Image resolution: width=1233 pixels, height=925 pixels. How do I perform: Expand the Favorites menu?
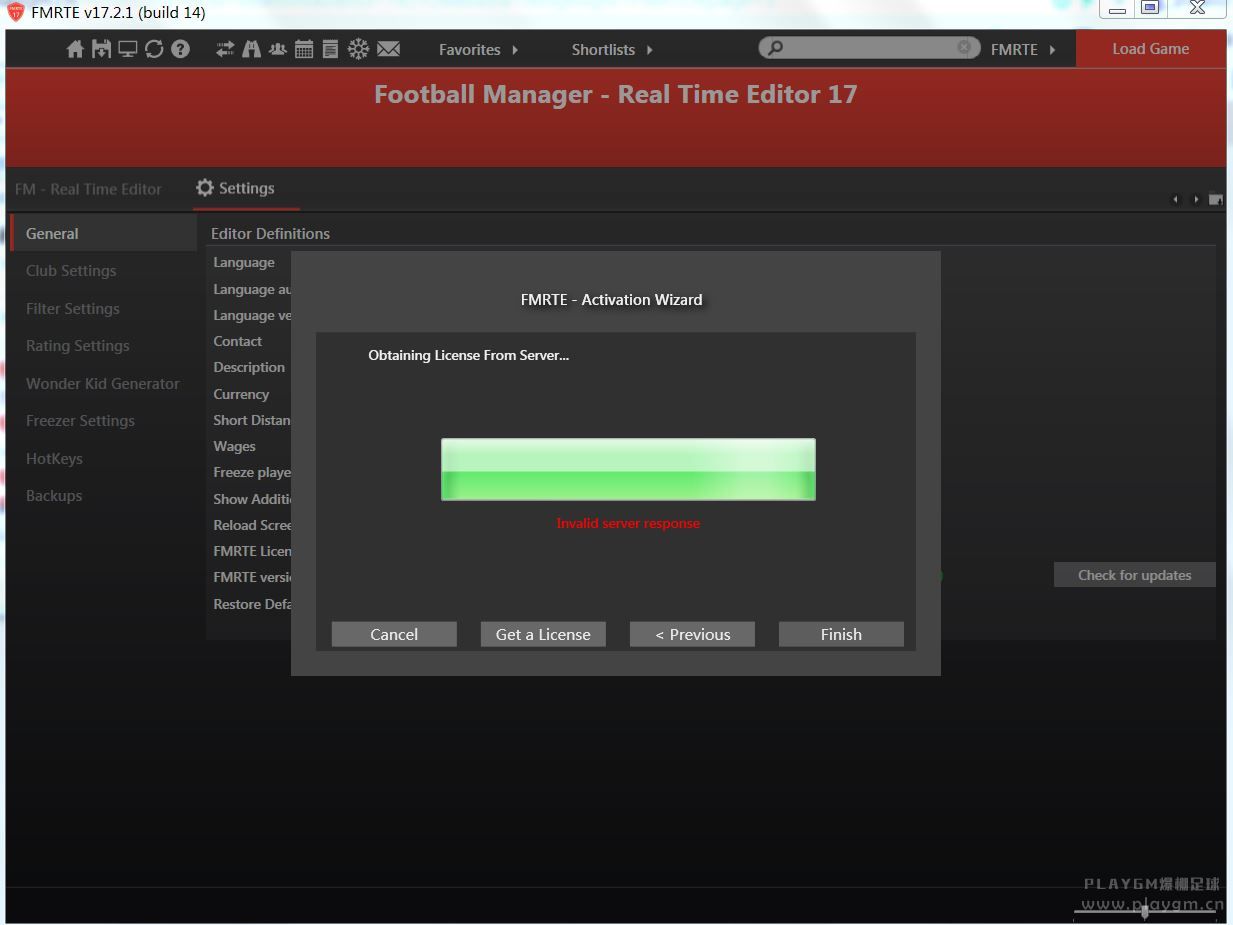479,49
